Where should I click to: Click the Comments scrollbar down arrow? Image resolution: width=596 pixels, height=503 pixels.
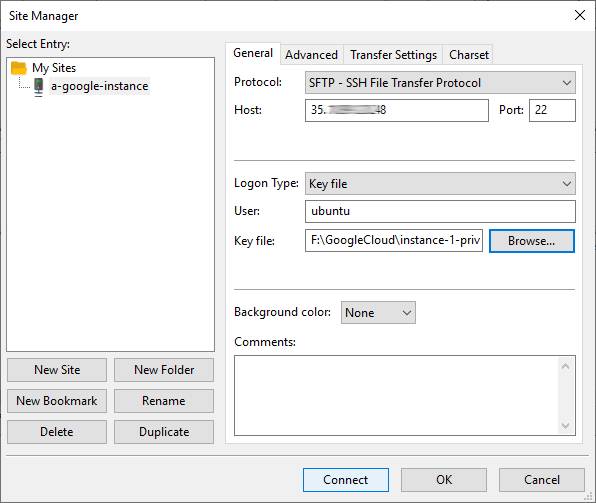pos(566,425)
